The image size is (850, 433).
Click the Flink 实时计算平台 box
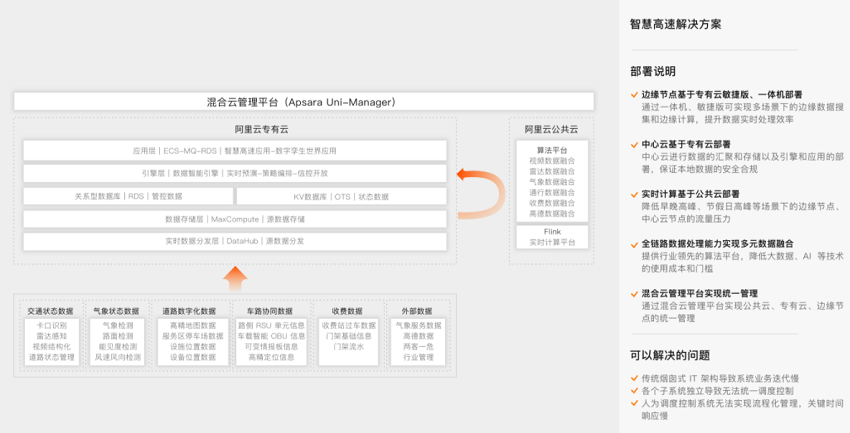pyautogui.click(x=552, y=237)
